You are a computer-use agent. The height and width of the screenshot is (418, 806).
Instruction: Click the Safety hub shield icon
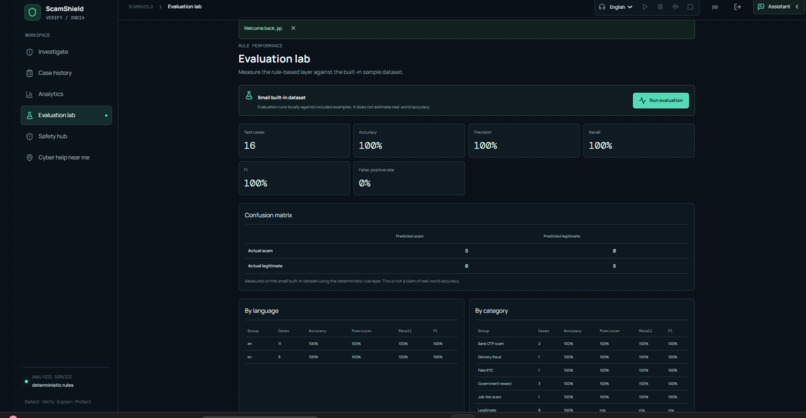click(29, 136)
